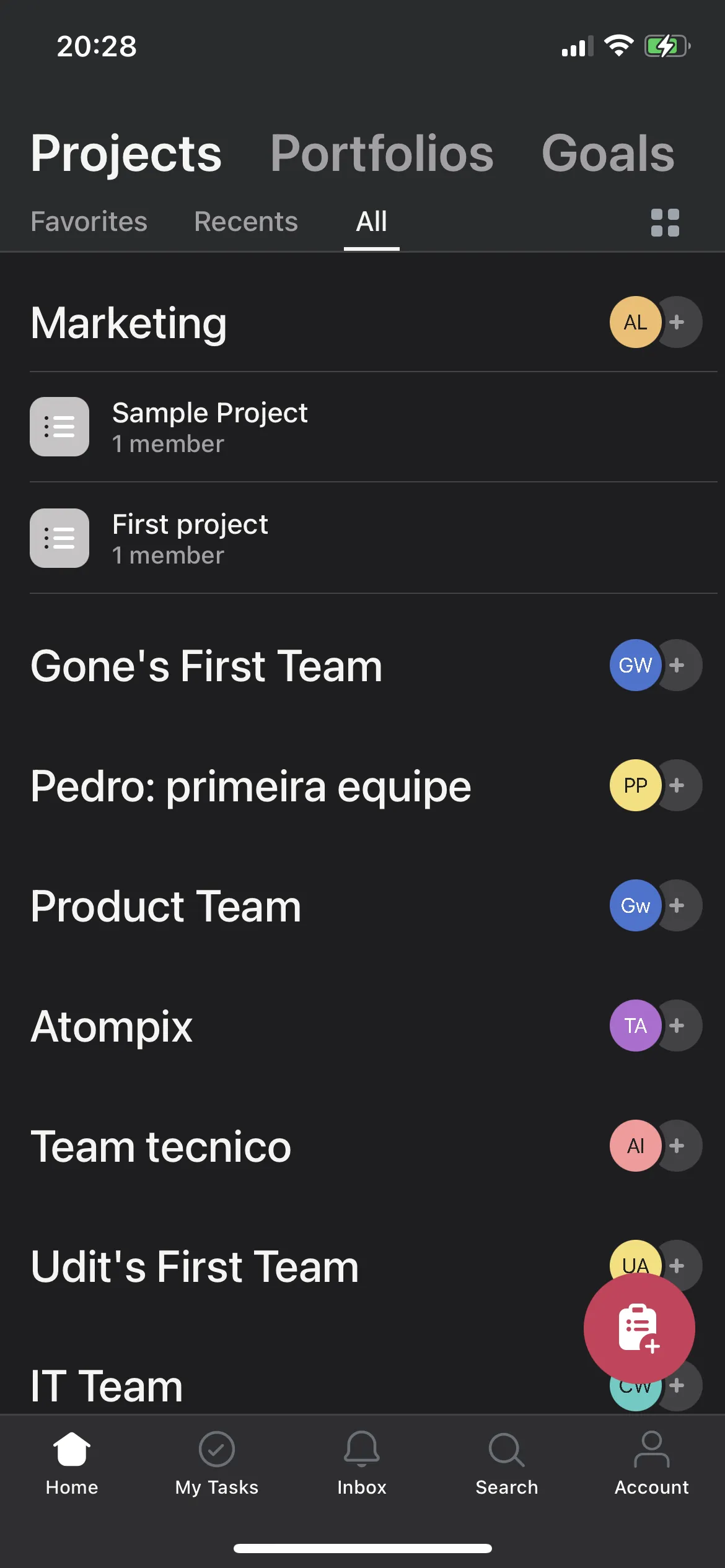Expand the Gone's First Team section
725x1568 pixels.
[206, 666]
